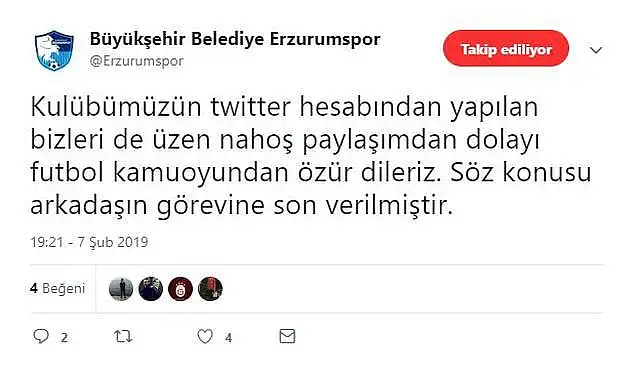Click the reply count number 2

coord(64,338)
